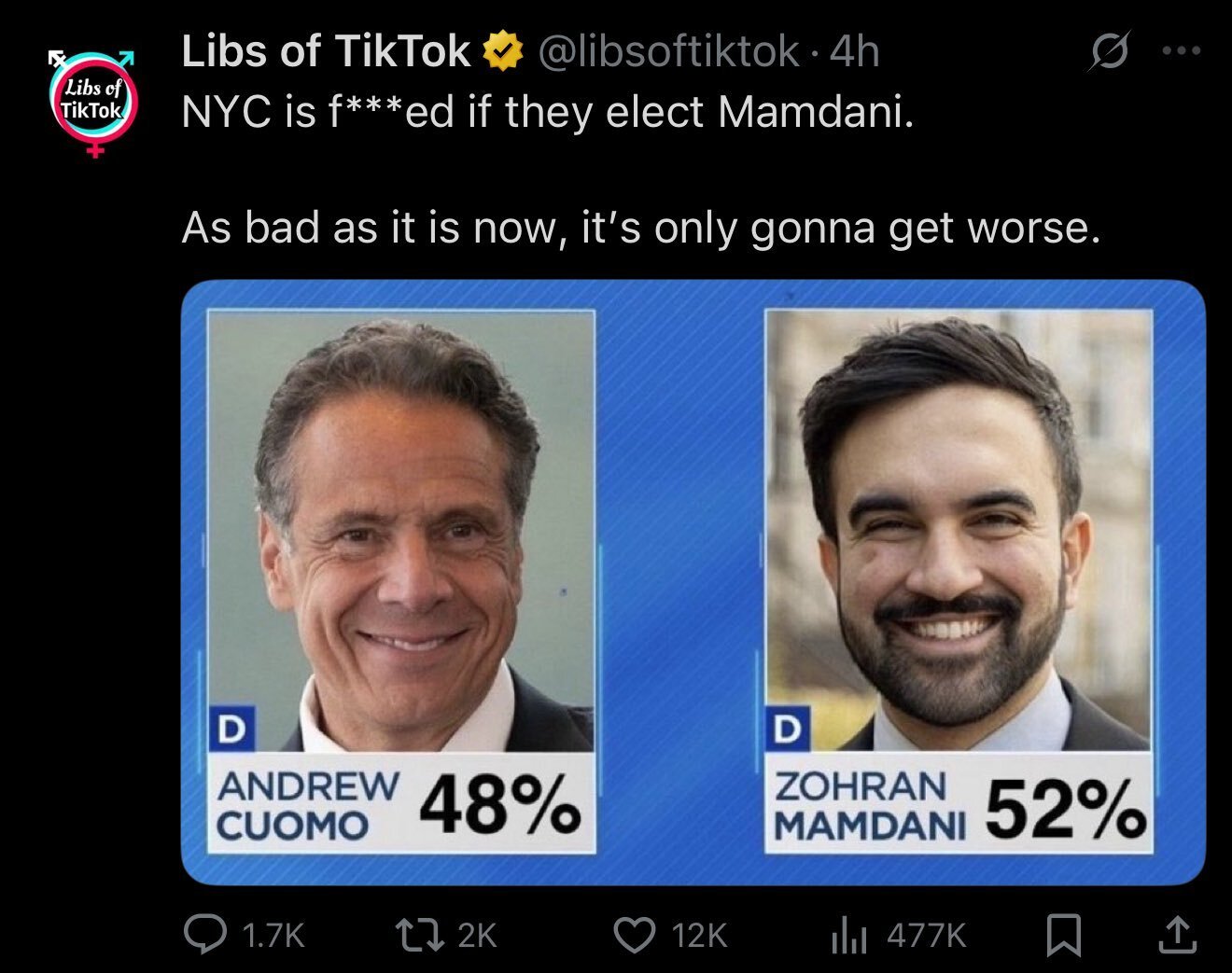Open the 4h timestamp link
Image resolution: width=1232 pixels, height=973 pixels.
(854, 52)
